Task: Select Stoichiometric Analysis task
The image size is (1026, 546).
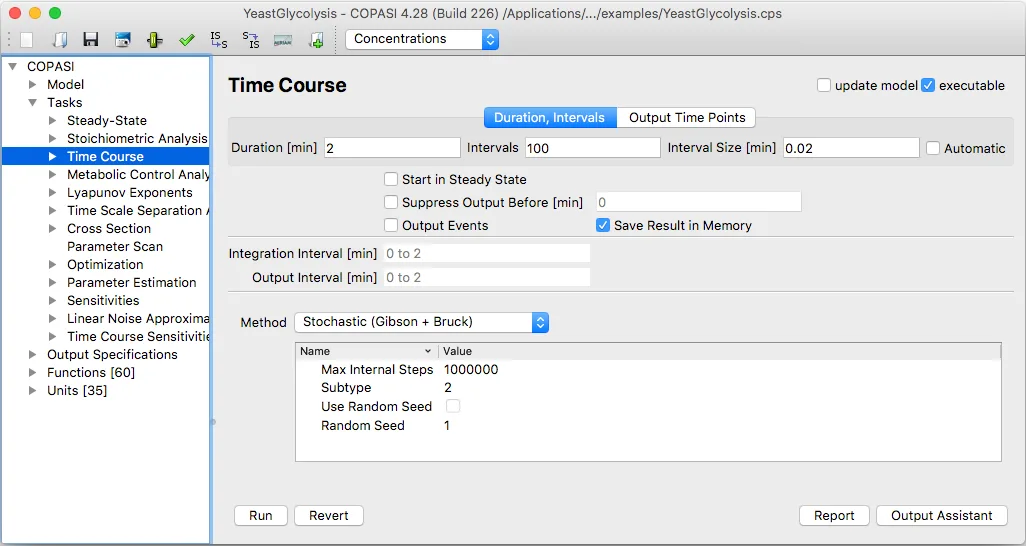Action: click(137, 139)
